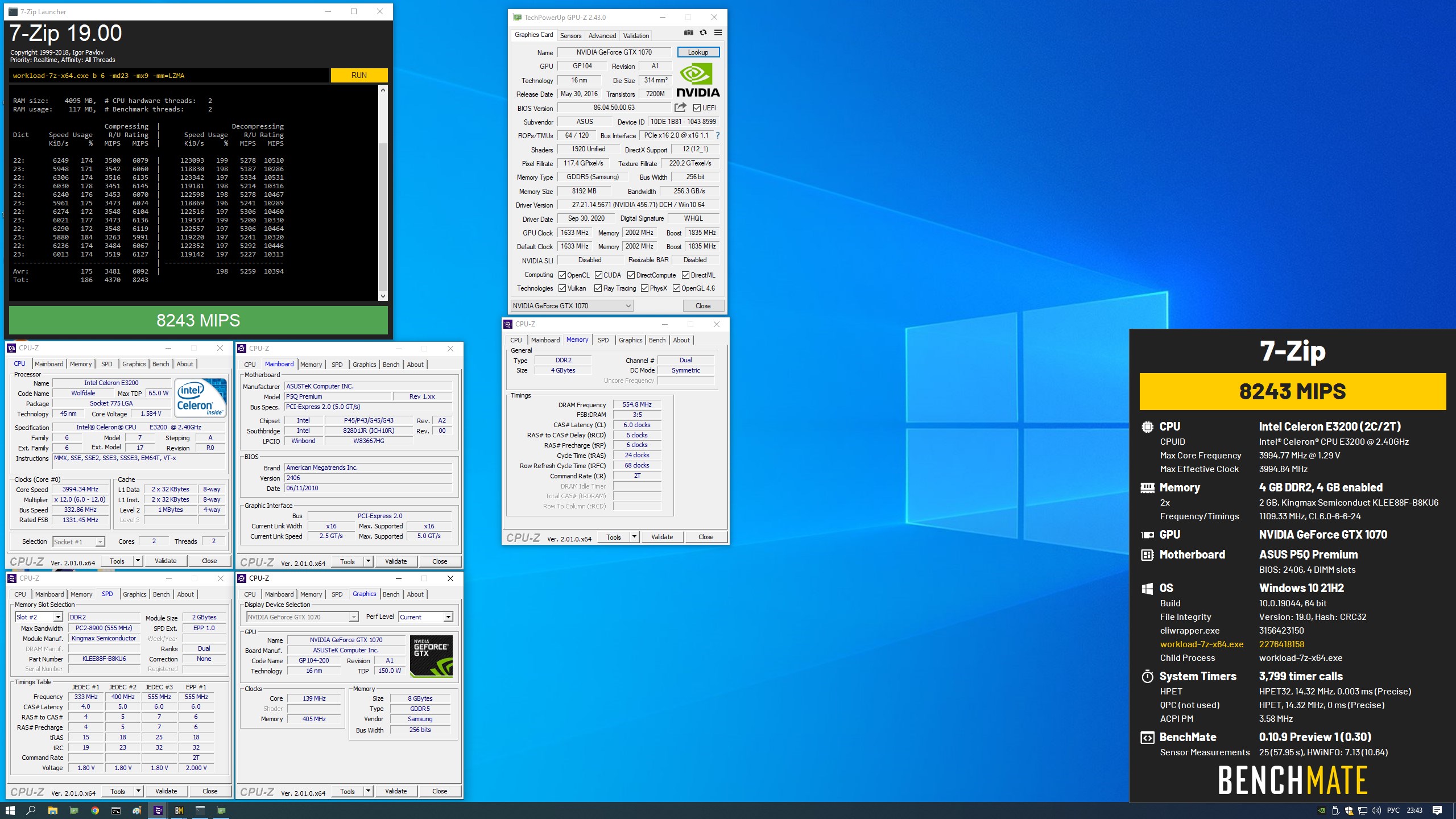Screen dimensions: 1456x819
Task: Open Paint from the taskbar
Action: 136,810
